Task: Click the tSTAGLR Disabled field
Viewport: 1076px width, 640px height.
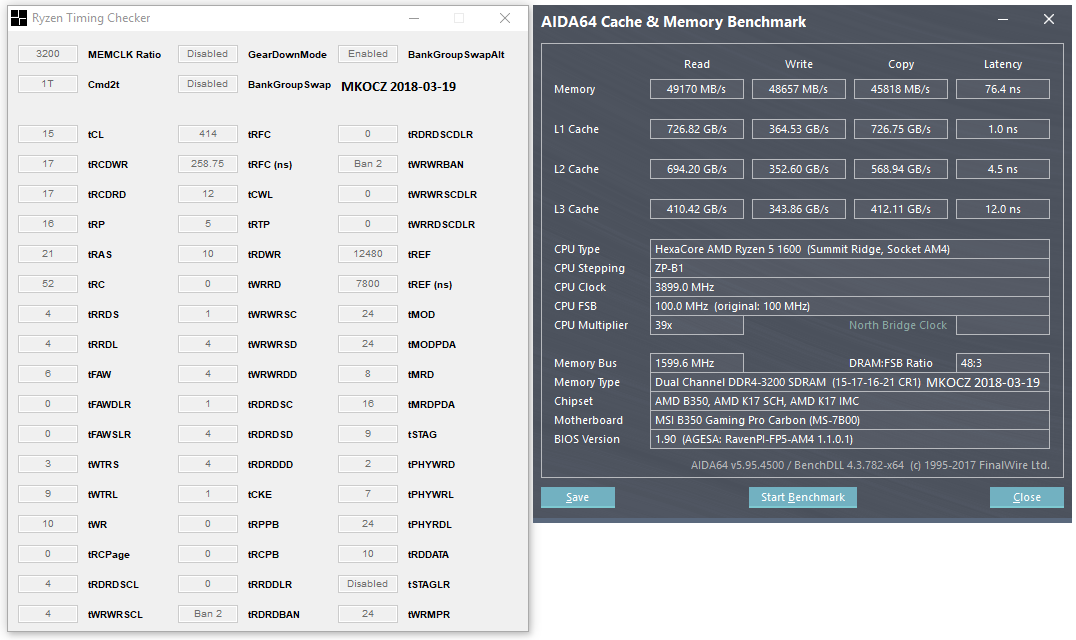Action: pyautogui.click(x=368, y=584)
